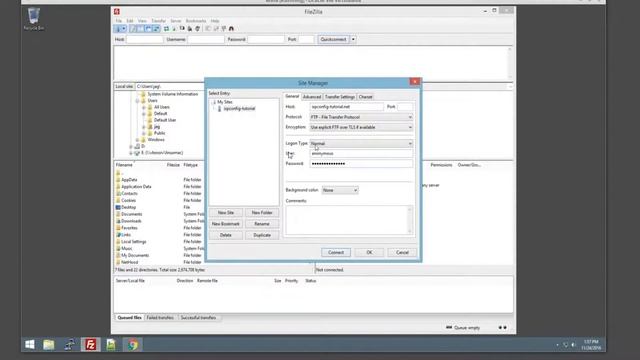Click the Comments box vertical scrollbar
The image size is (640, 360).
click(410, 220)
